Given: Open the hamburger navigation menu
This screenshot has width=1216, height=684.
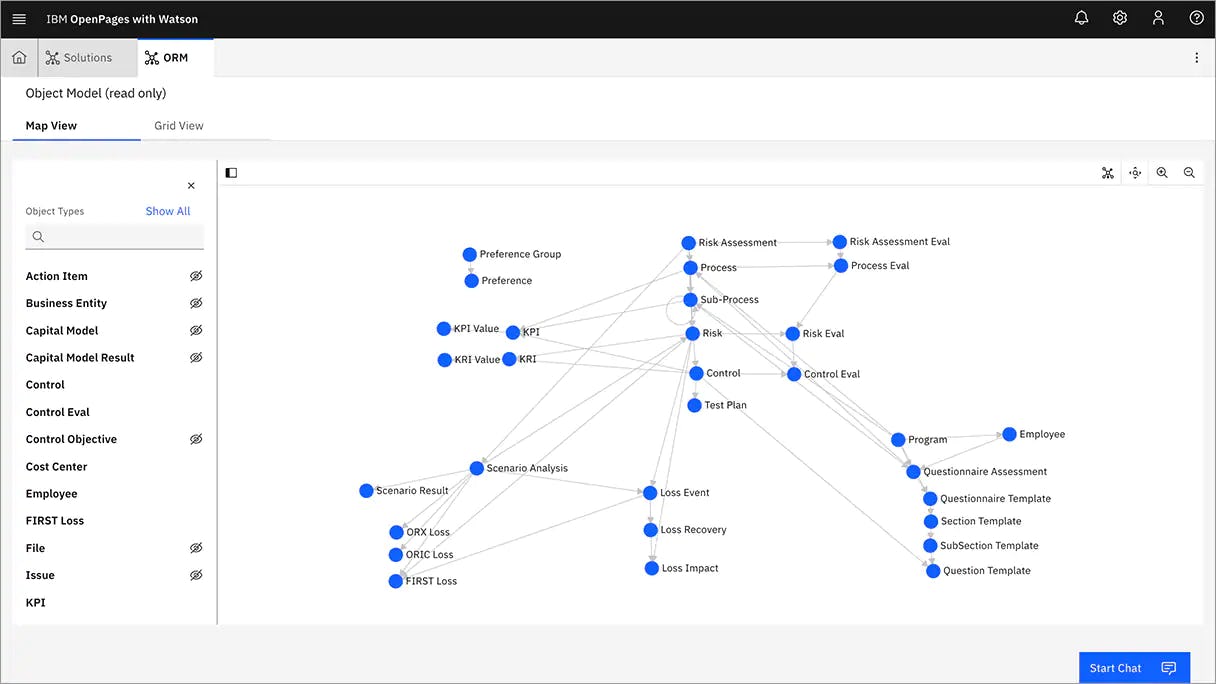Looking at the screenshot, I should point(18,17).
